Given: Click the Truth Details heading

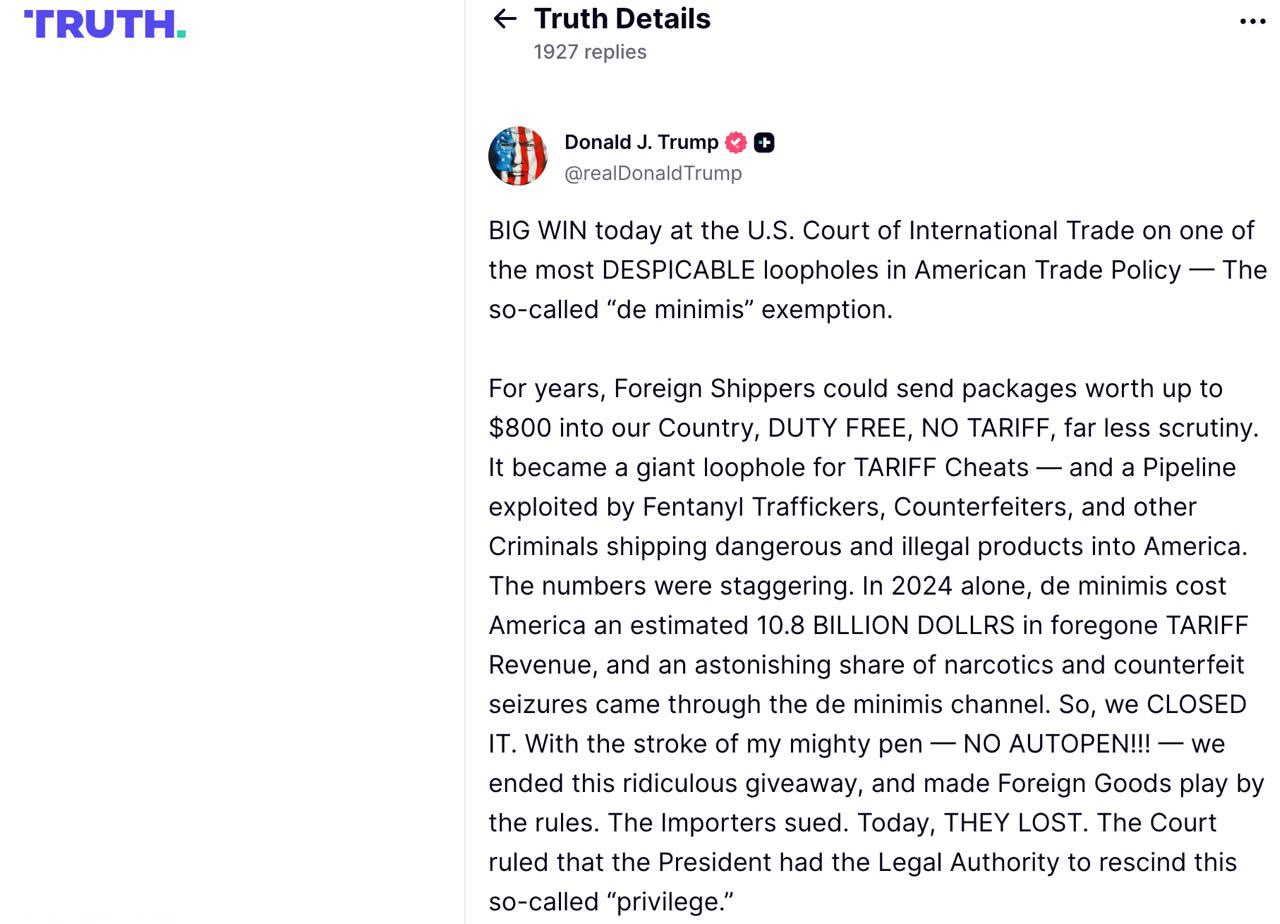Looking at the screenshot, I should pos(622,18).
